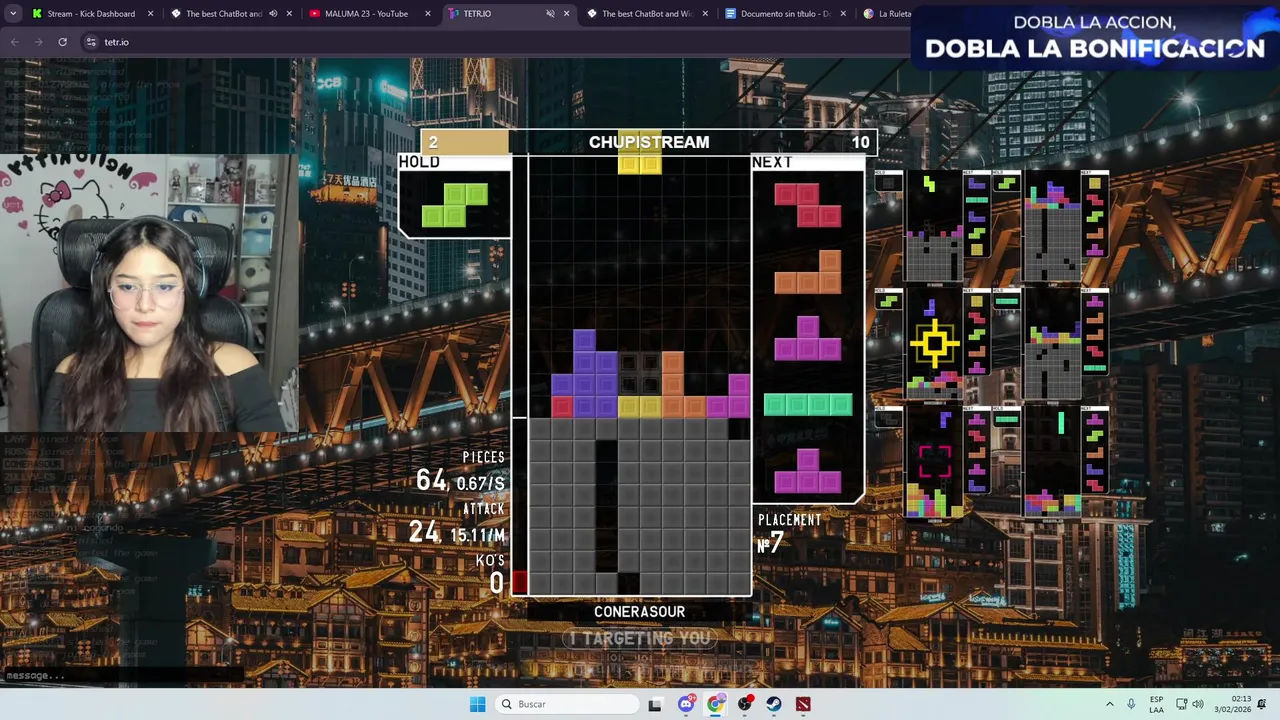Click the PLACEMENT №7 readout

[x=789, y=535]
